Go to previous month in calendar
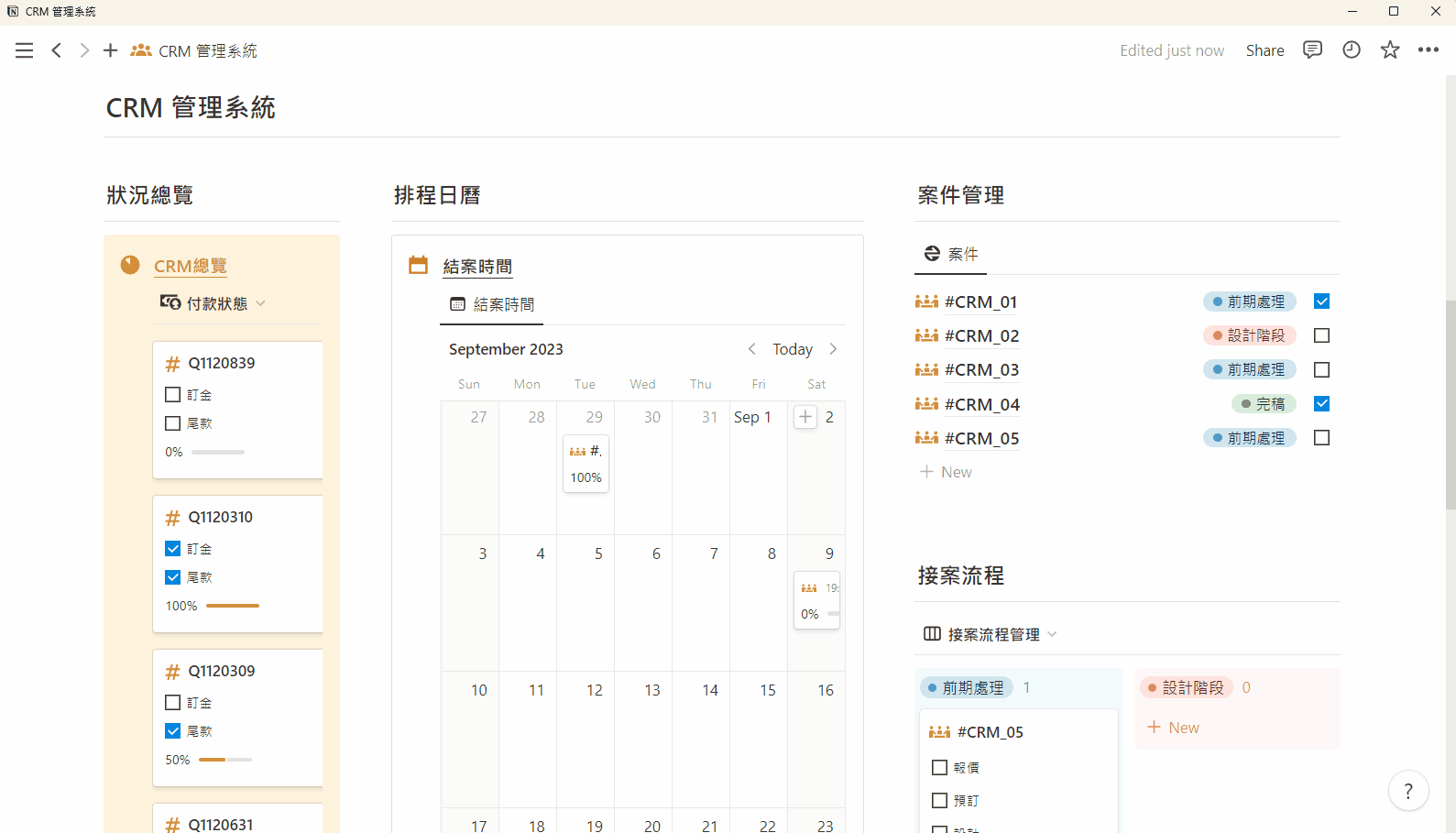This screenshot has height=833, width=1456. (752, 349)
